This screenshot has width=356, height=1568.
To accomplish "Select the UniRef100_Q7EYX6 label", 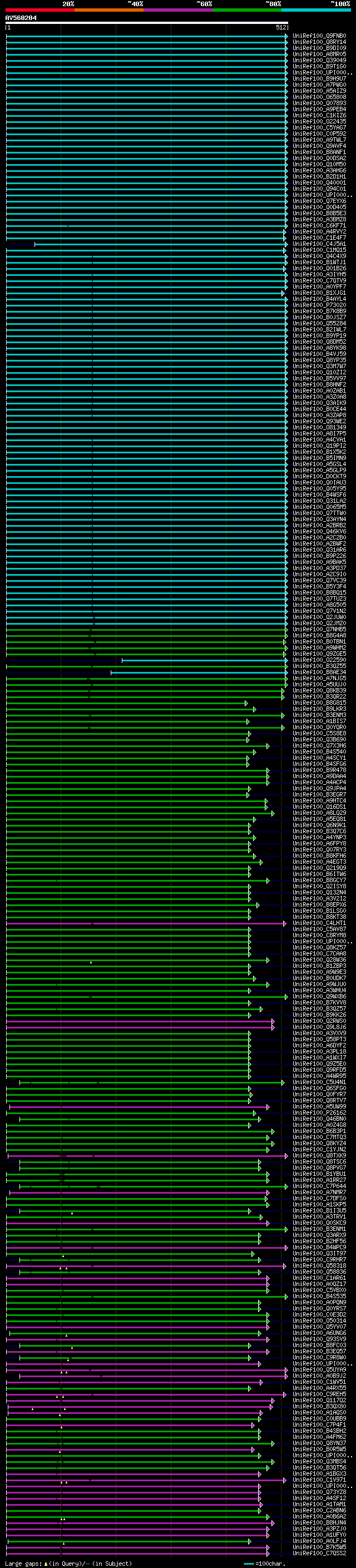I will pos(319,201).
